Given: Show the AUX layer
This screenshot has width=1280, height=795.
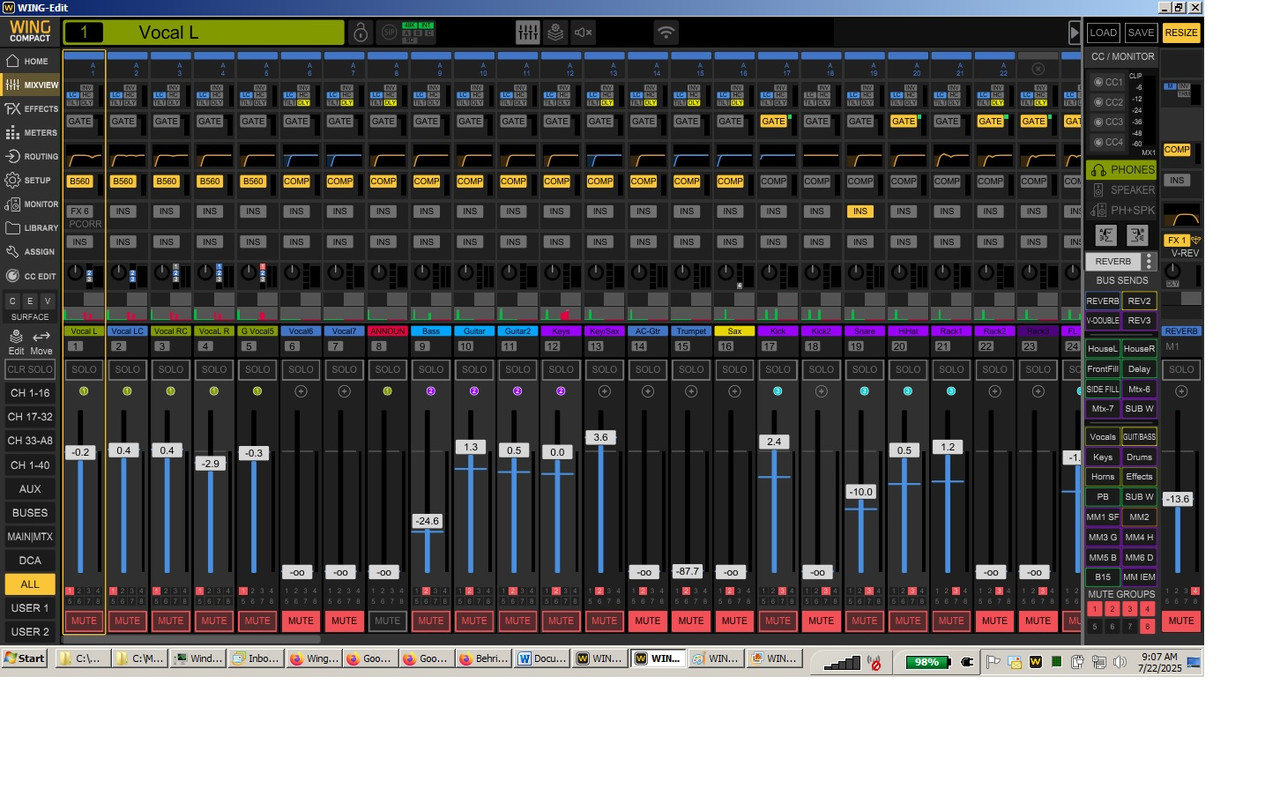Looking at the screenshot, I should pos(30,489).
